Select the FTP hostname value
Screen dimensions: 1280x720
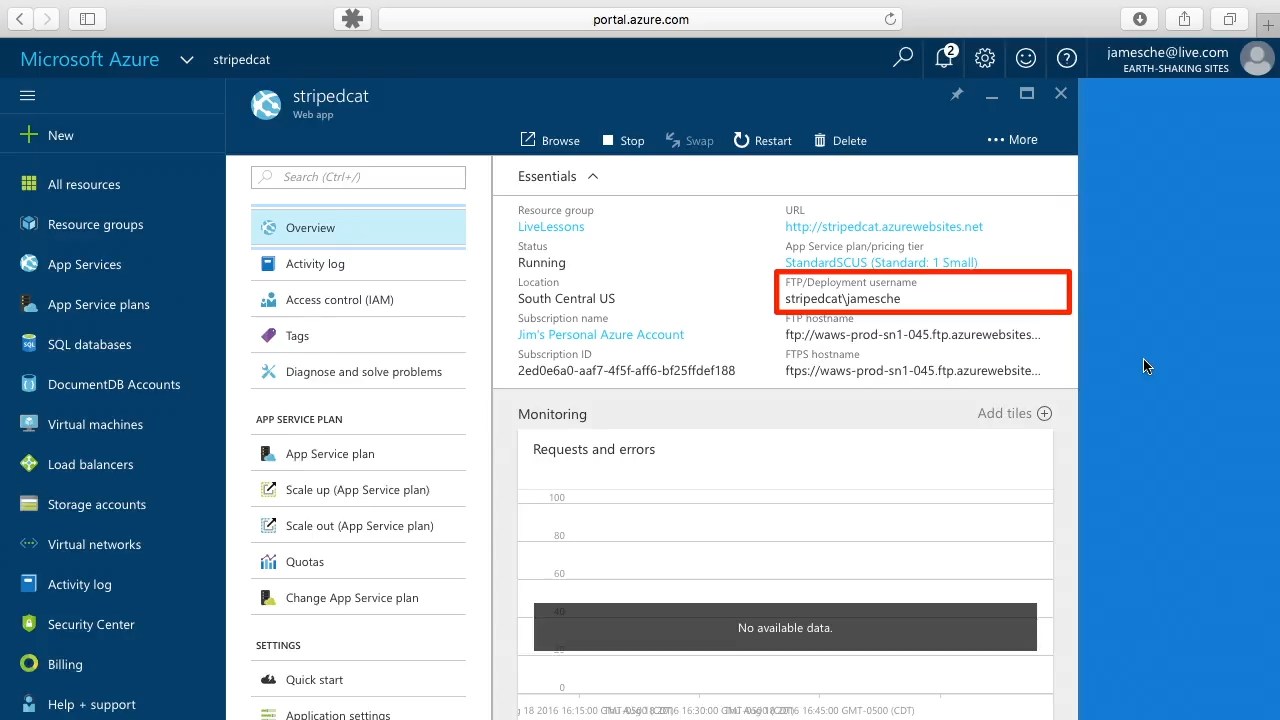tap(912, 335)
